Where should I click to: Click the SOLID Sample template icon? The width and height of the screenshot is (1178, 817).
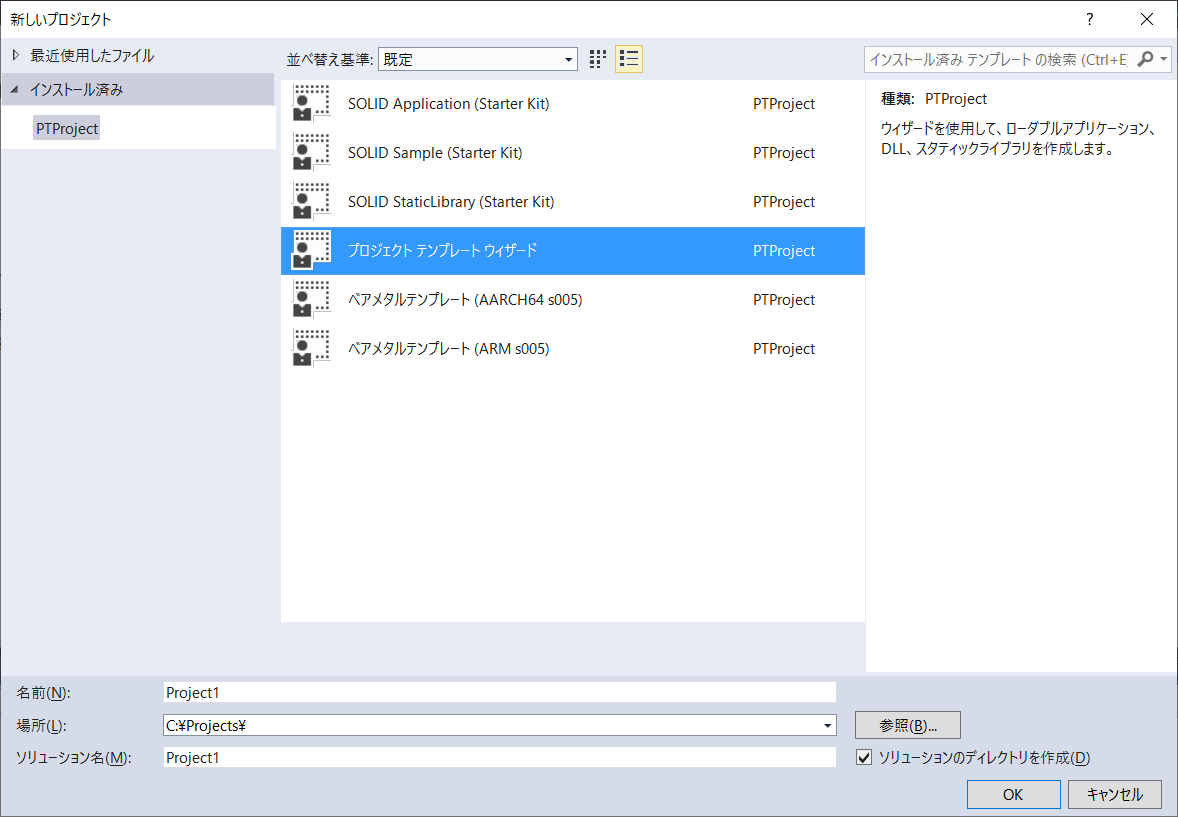point(311,153)
